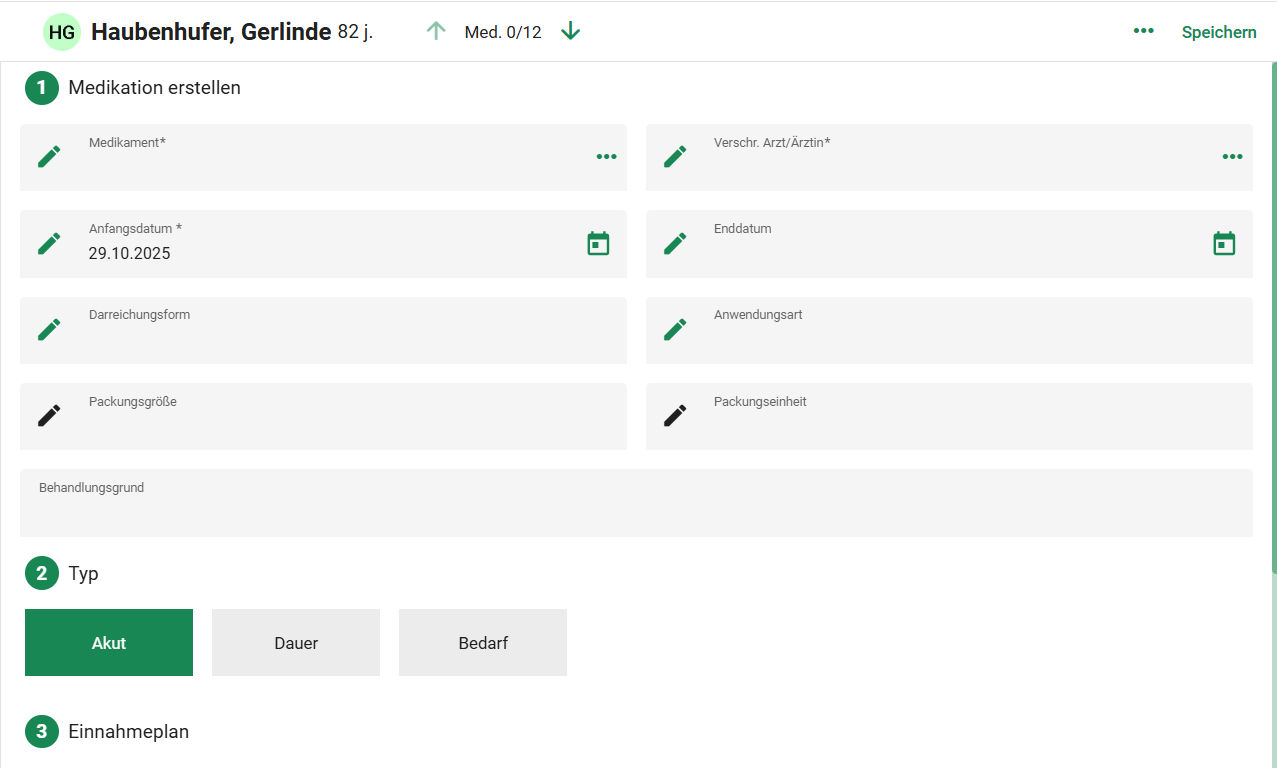The width and height of the screenshot is (1277, 768).
Task: Click the pencil icon beside Packungsgröße
Action: (x=49, y=416)
